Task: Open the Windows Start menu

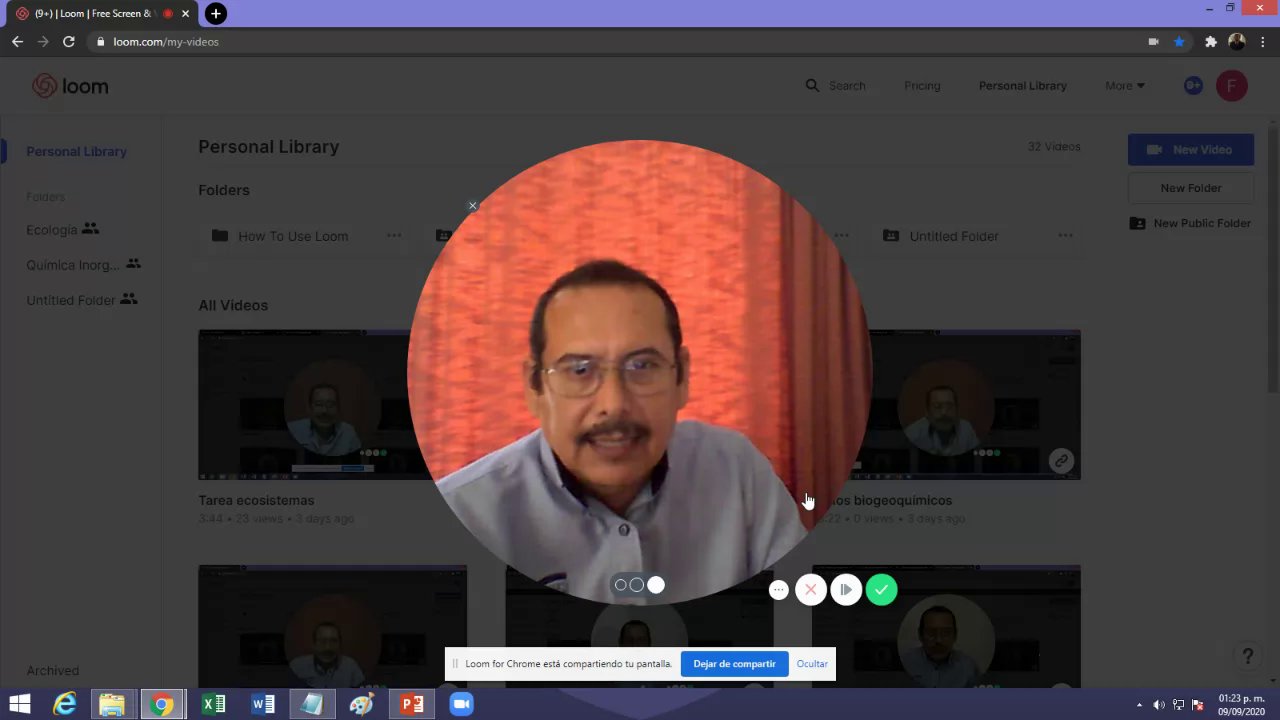Action: click(x=20, y=704)
